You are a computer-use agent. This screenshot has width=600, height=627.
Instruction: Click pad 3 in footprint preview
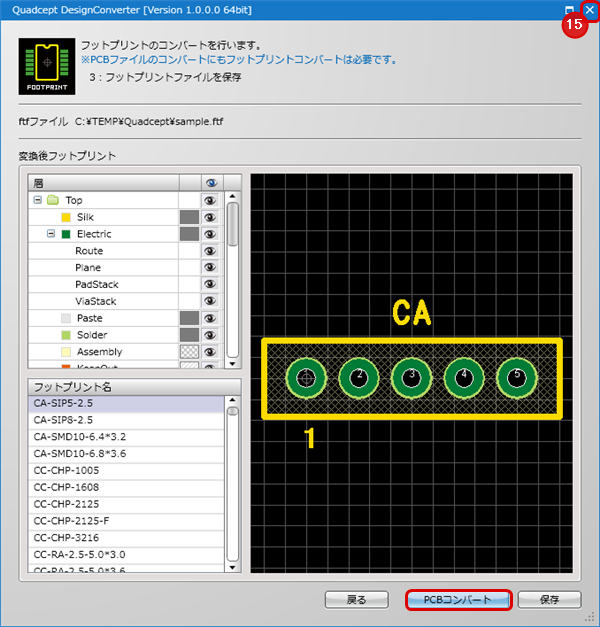tap(411, 378)
